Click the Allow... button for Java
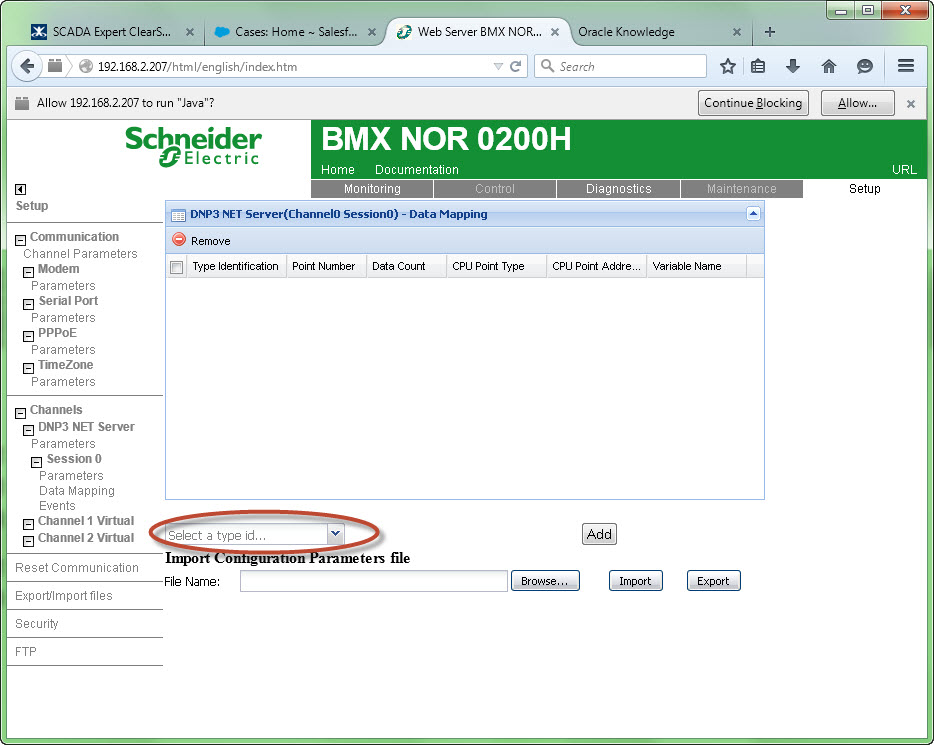Image resolution: width=934 pixels, height=745 pixels. tap(857, 103)
